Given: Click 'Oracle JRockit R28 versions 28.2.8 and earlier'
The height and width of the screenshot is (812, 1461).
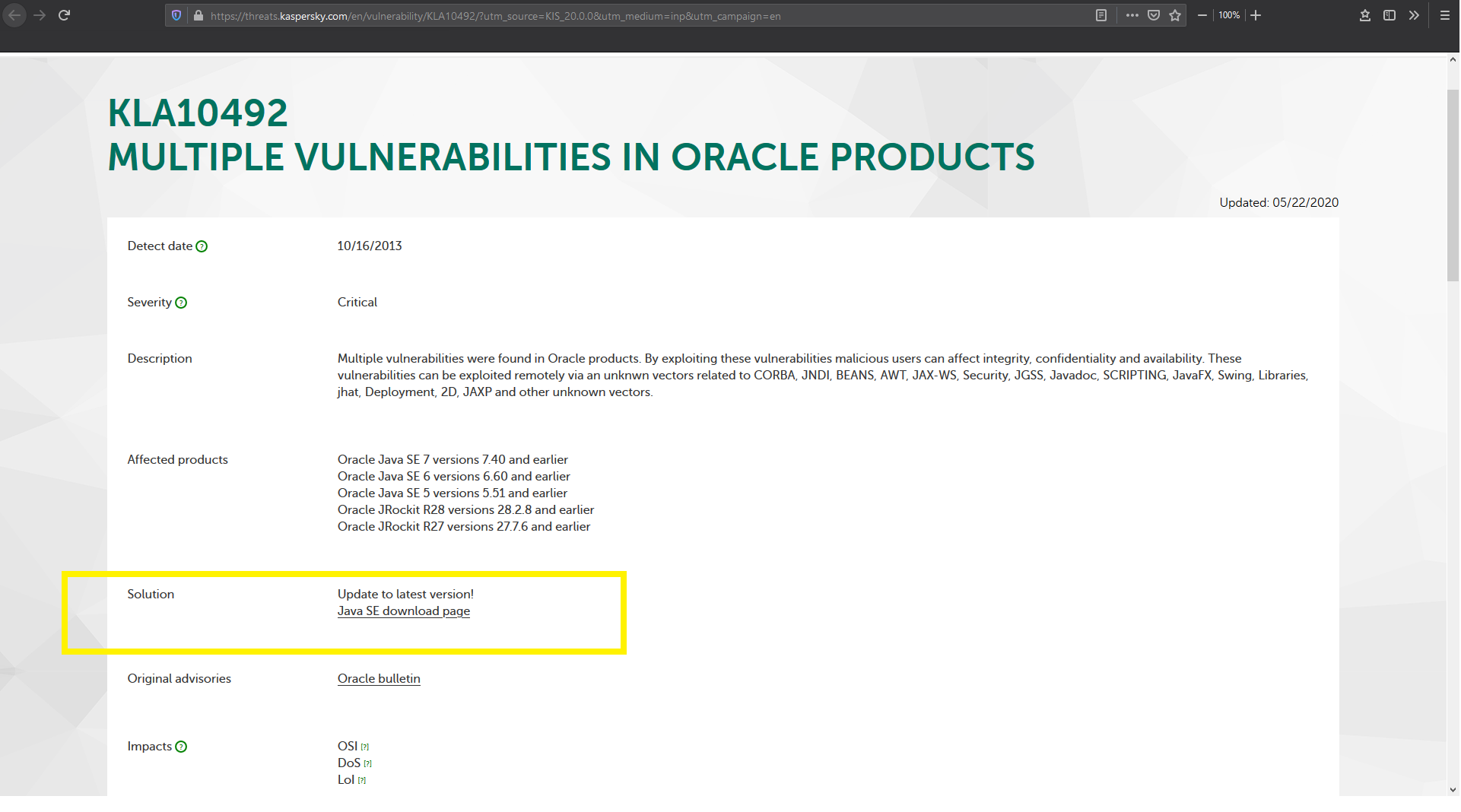Looking at the screenshot, I should [466, 510].
